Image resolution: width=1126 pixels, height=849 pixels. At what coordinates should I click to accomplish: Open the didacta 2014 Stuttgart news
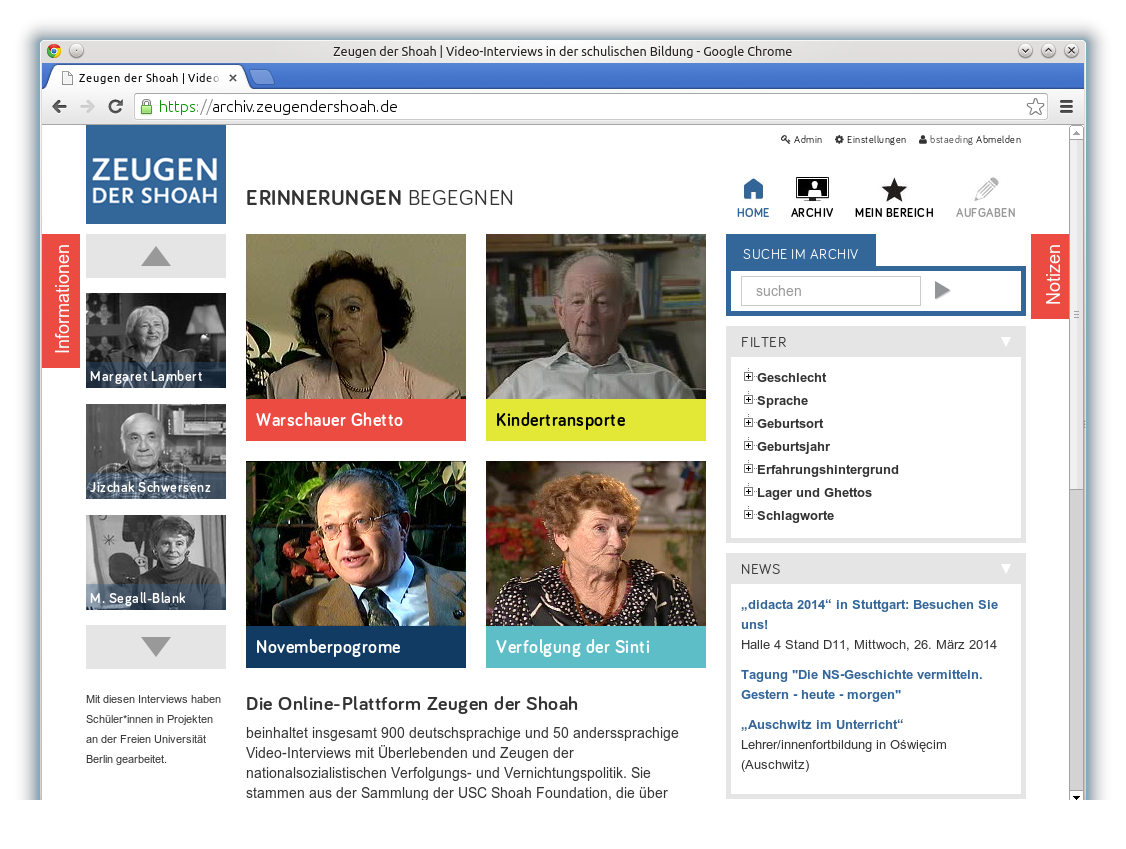(870, 614)
